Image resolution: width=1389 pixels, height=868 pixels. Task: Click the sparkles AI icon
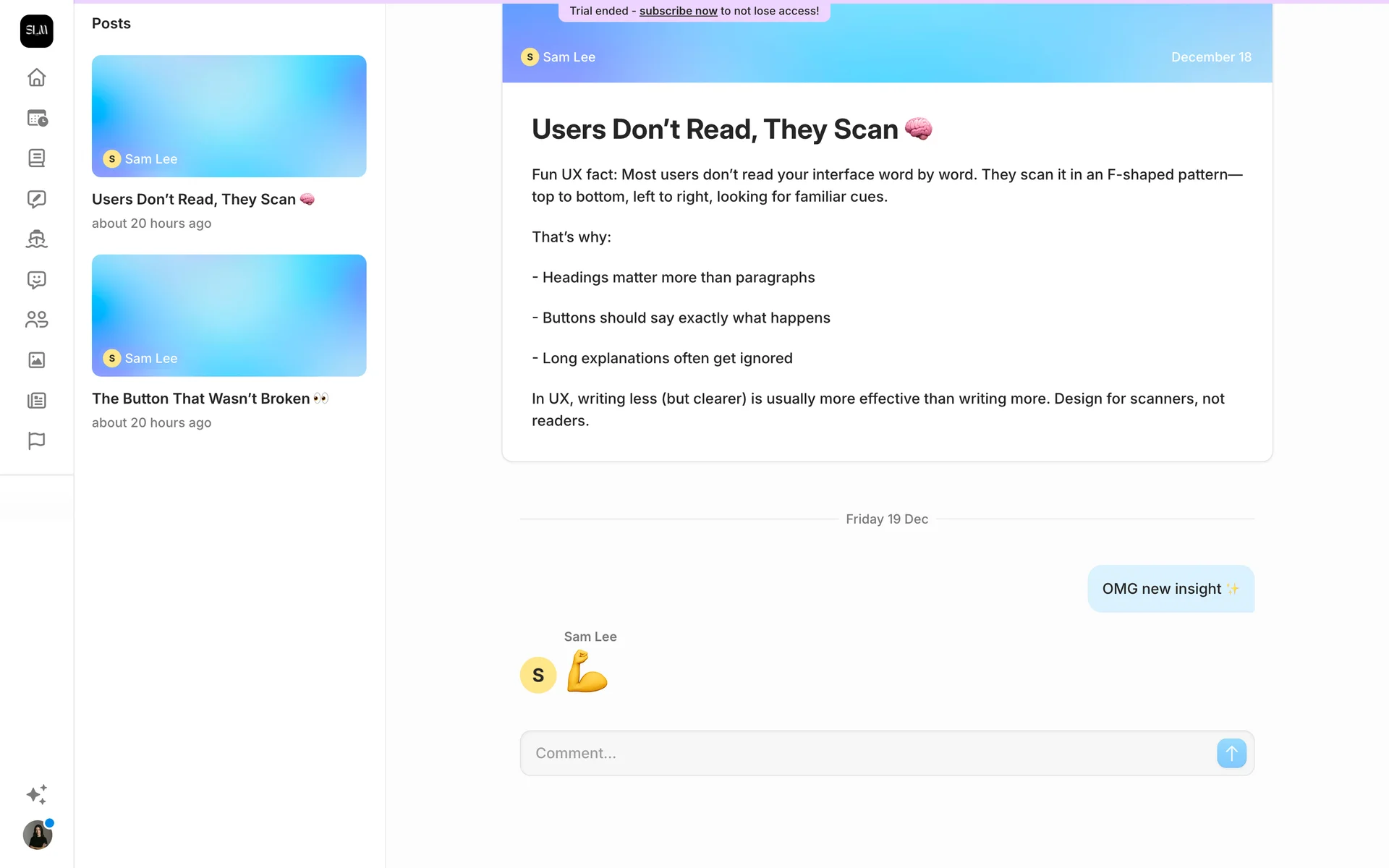(36, 794)
